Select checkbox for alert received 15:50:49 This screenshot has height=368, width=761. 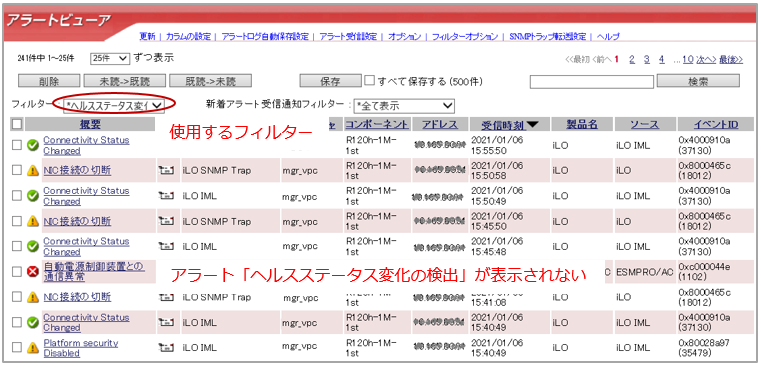pos(17,196)
